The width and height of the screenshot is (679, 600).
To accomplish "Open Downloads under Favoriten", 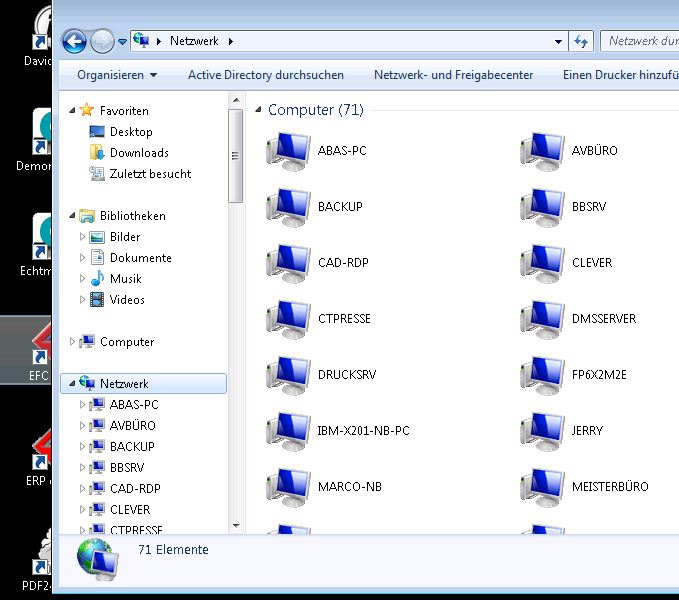I will [x=139, y=153].
